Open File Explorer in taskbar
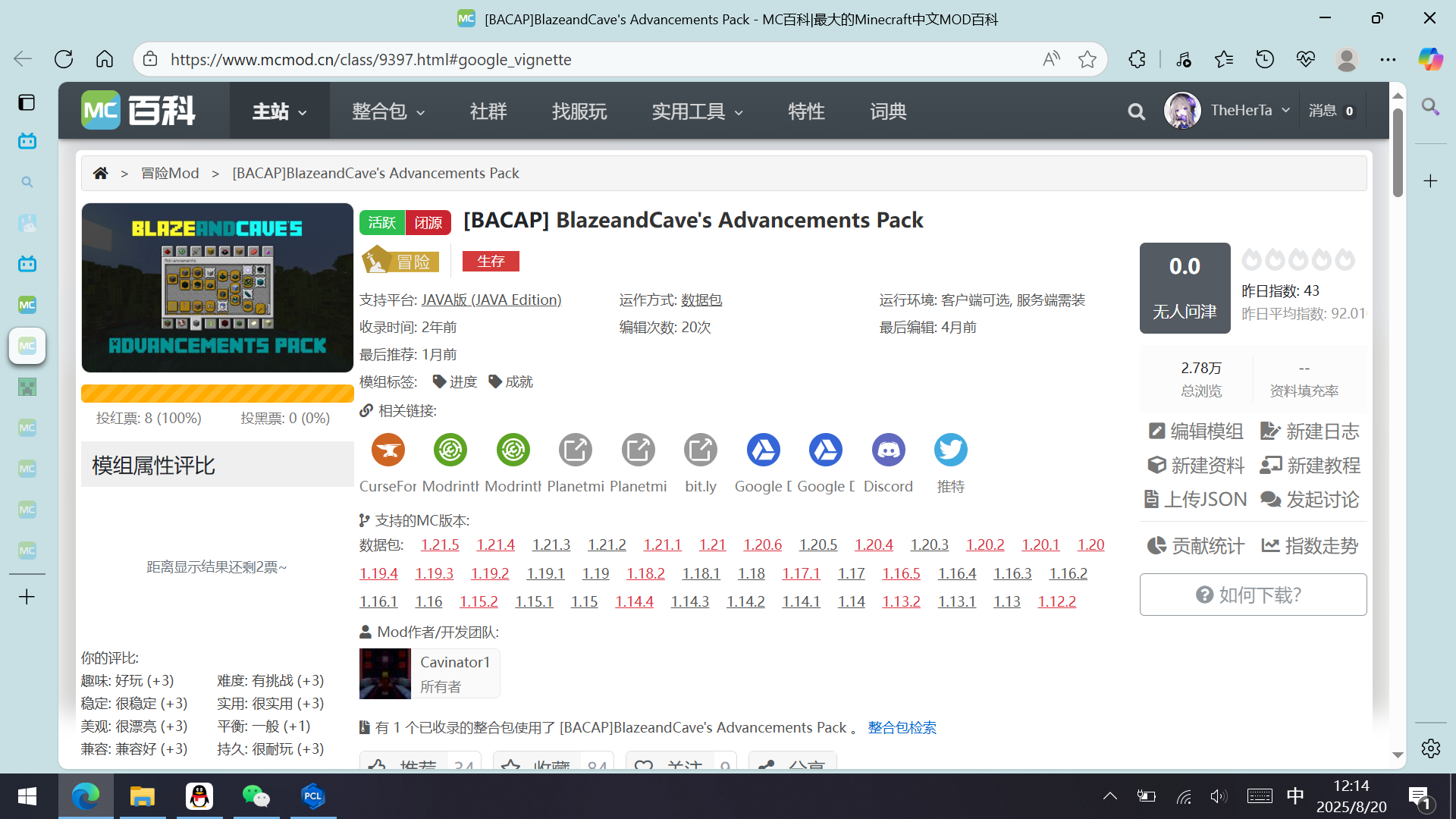Viewport: 1456px width, 819px height. point(142,796)
